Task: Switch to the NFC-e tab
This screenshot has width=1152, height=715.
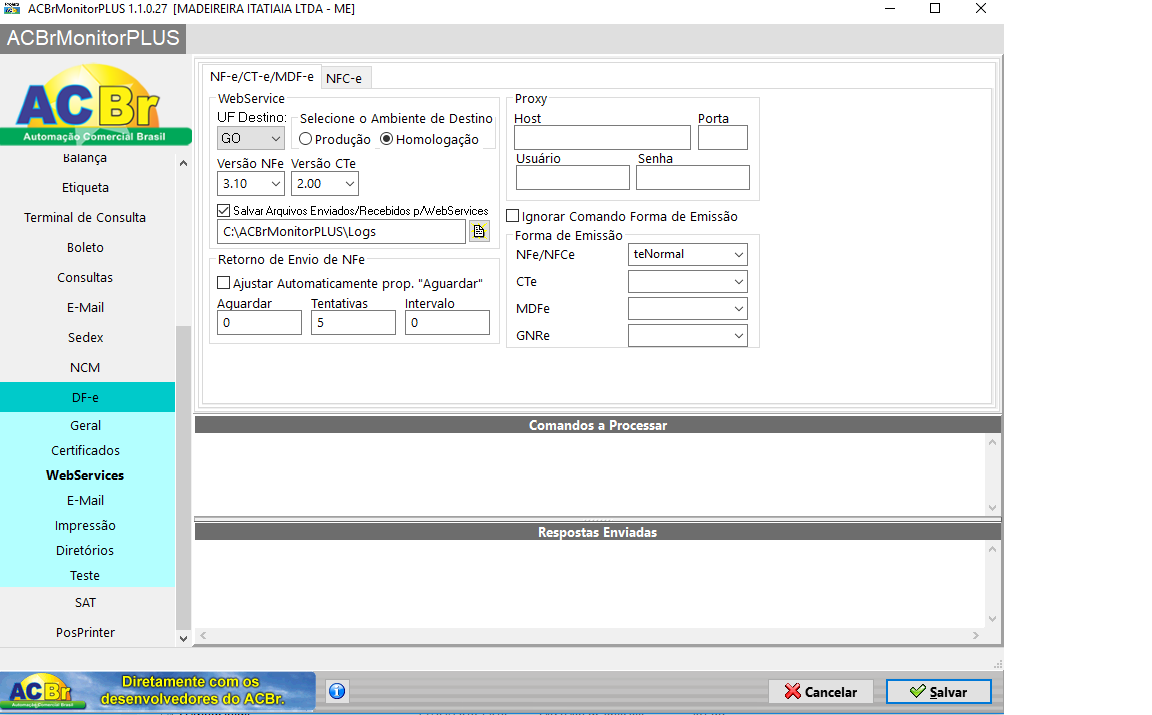Action: click(x=344, y=78)
